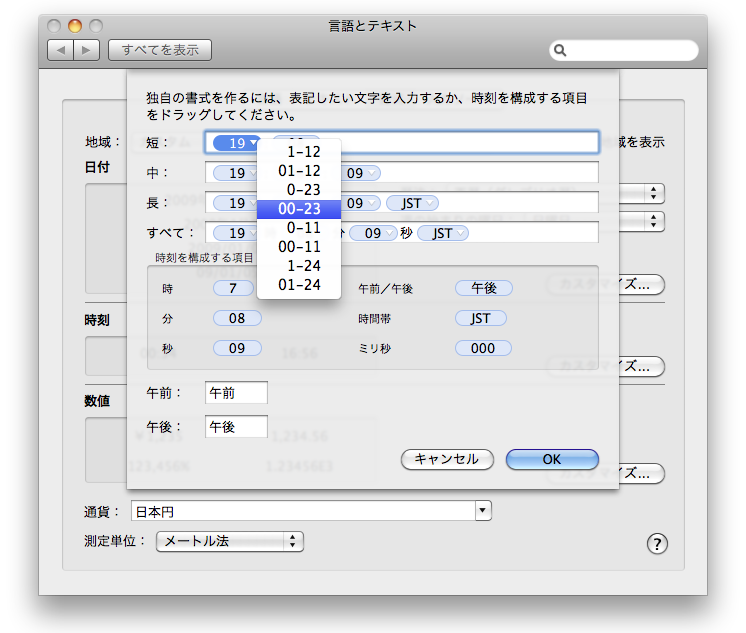Screen dimensions: 746x633
Task: Choose 01-12 from the hour menu
Action: click(299, 171)
